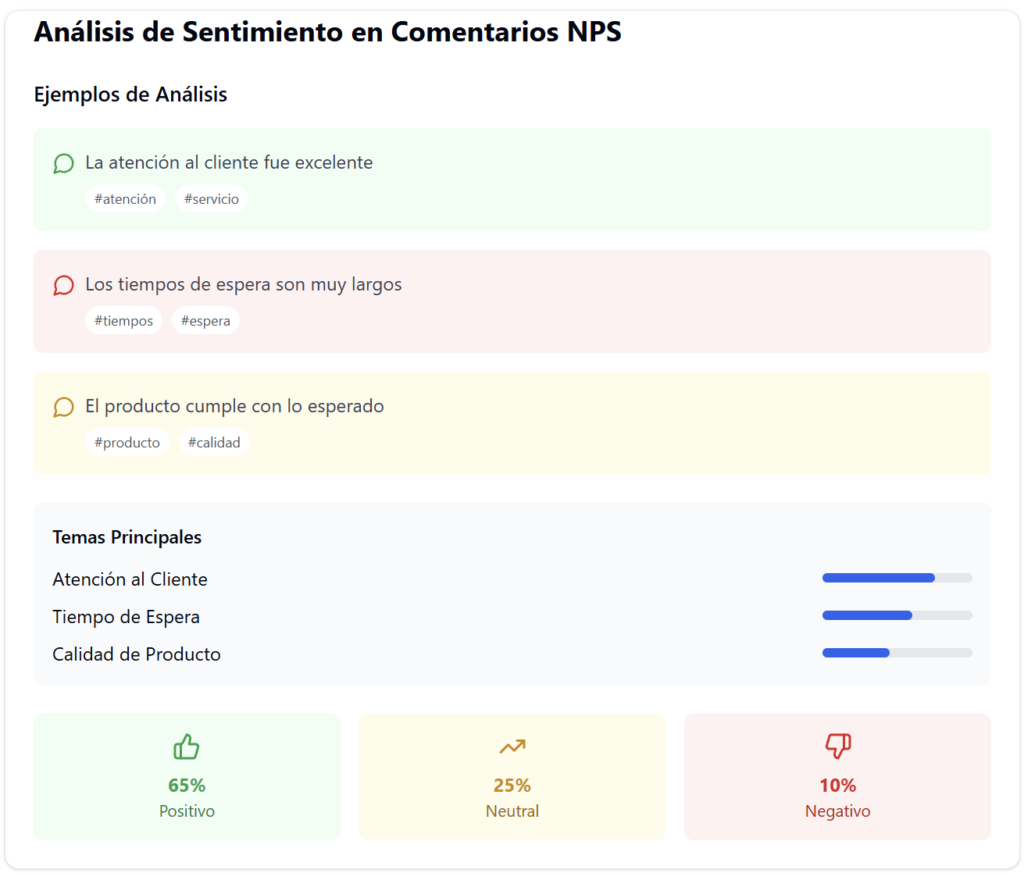Image resolution: width=1024 pixels, height=873 pixels.
Task: Click the yellow comment bubble icon
Action: click(x=63, y=407)
